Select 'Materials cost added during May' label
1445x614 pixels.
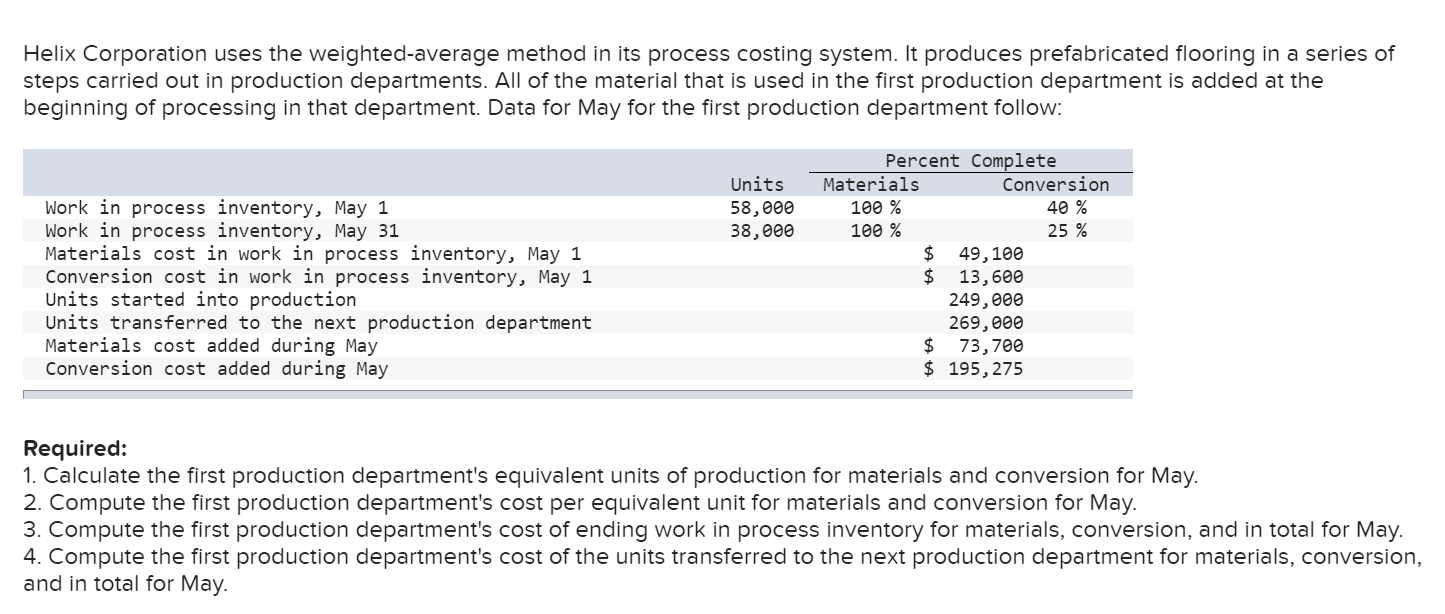tap(211, 346)
